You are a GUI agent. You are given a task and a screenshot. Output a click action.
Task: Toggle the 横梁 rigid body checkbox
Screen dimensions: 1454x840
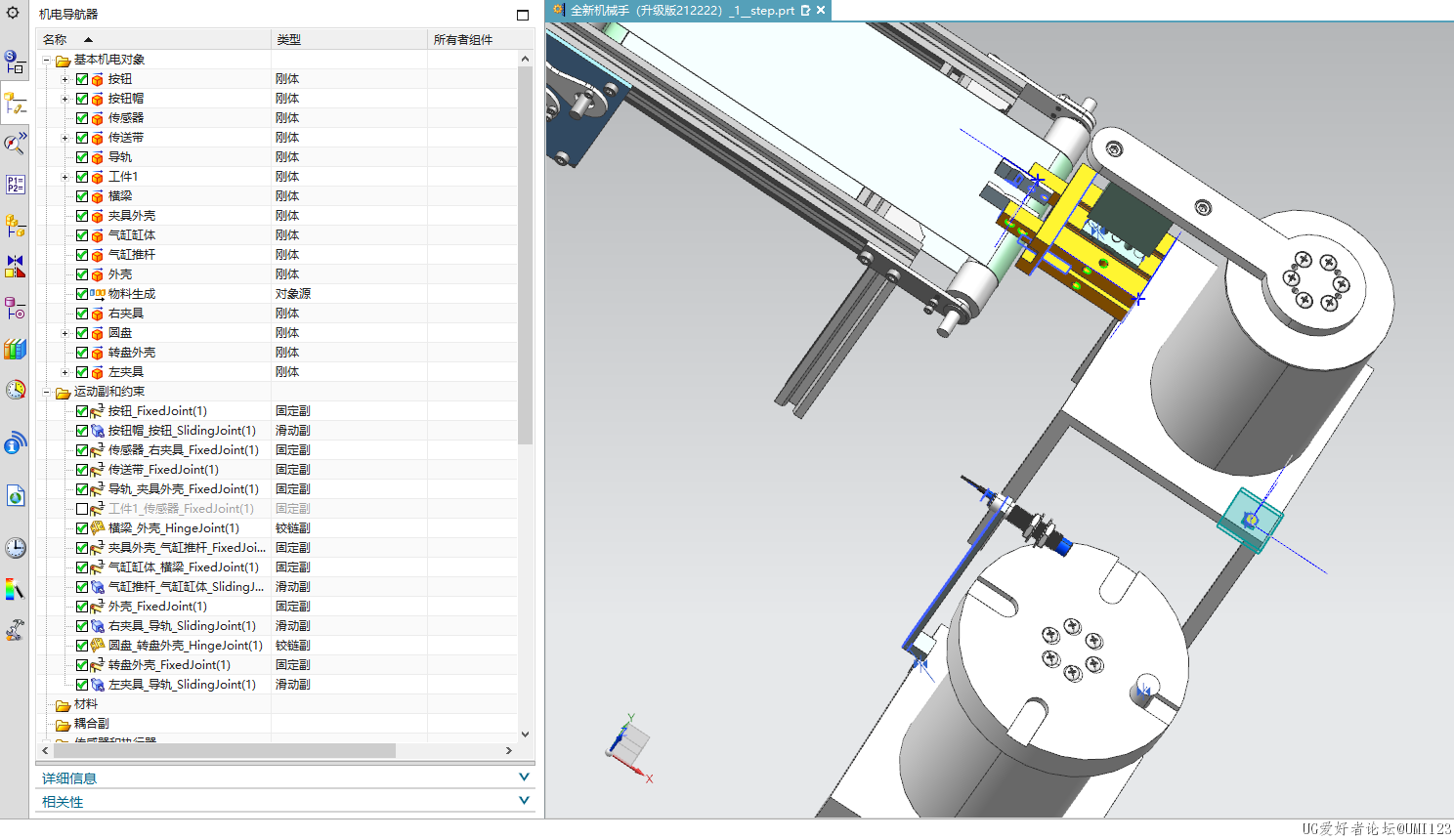pos(82,196)
